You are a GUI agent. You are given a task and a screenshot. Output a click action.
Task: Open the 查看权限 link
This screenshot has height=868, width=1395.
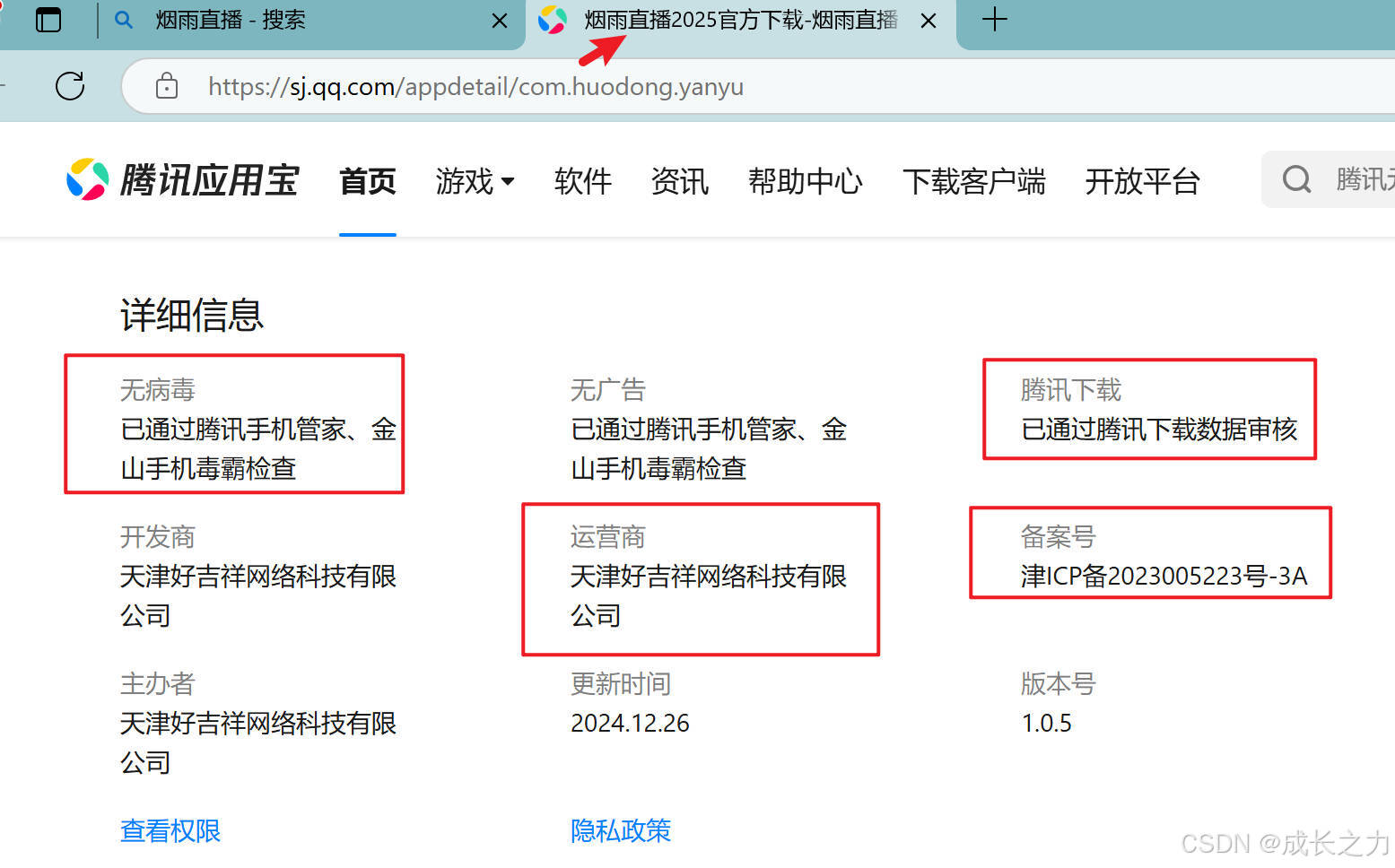point(170,830)
